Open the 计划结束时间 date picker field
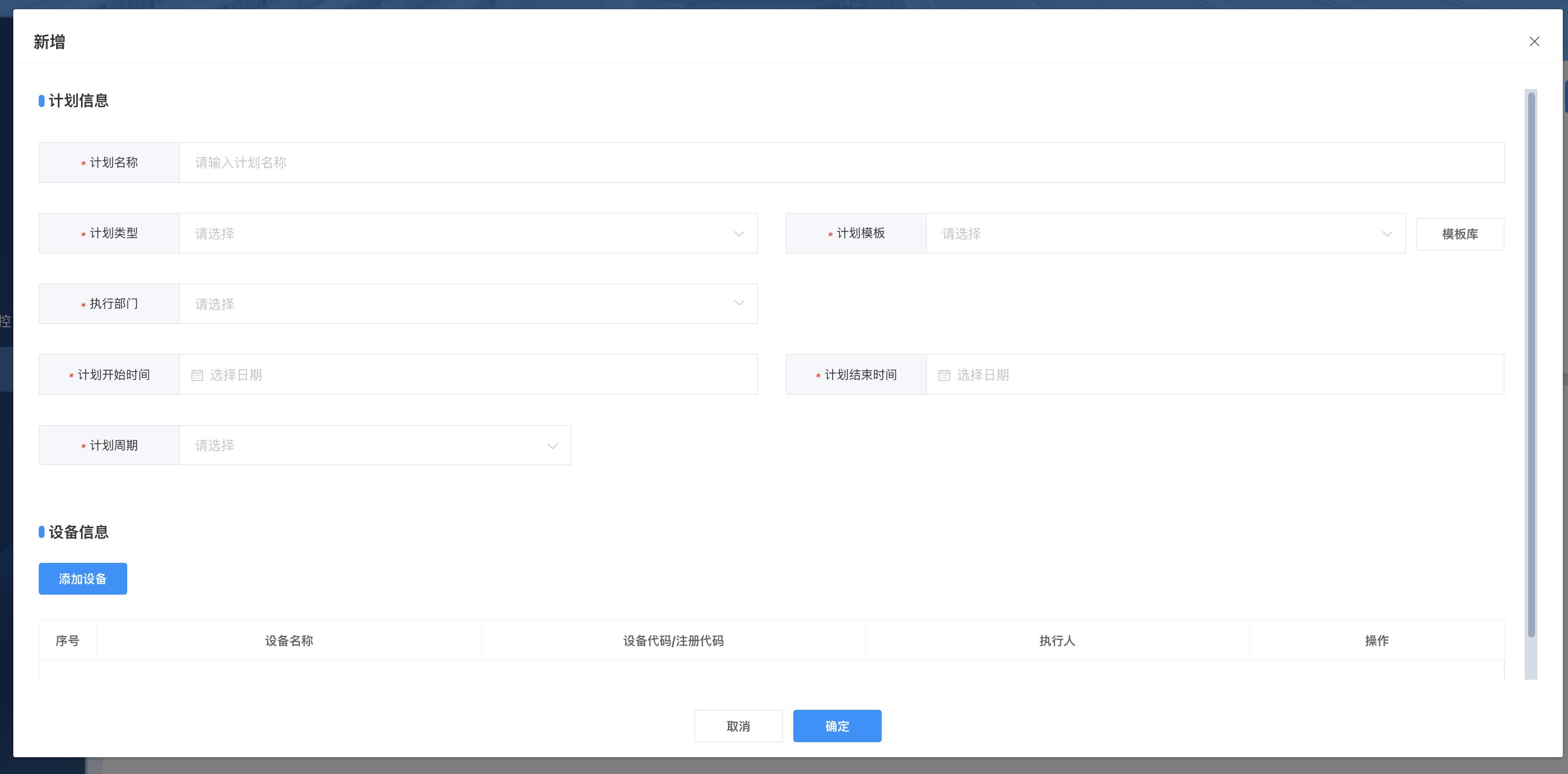 click(x=1218, y=375)
